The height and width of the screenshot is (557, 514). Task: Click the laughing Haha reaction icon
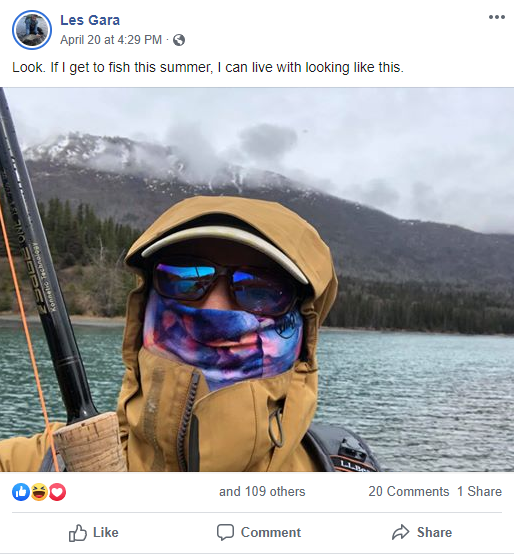pyautogui.click(x=39, y=492)
